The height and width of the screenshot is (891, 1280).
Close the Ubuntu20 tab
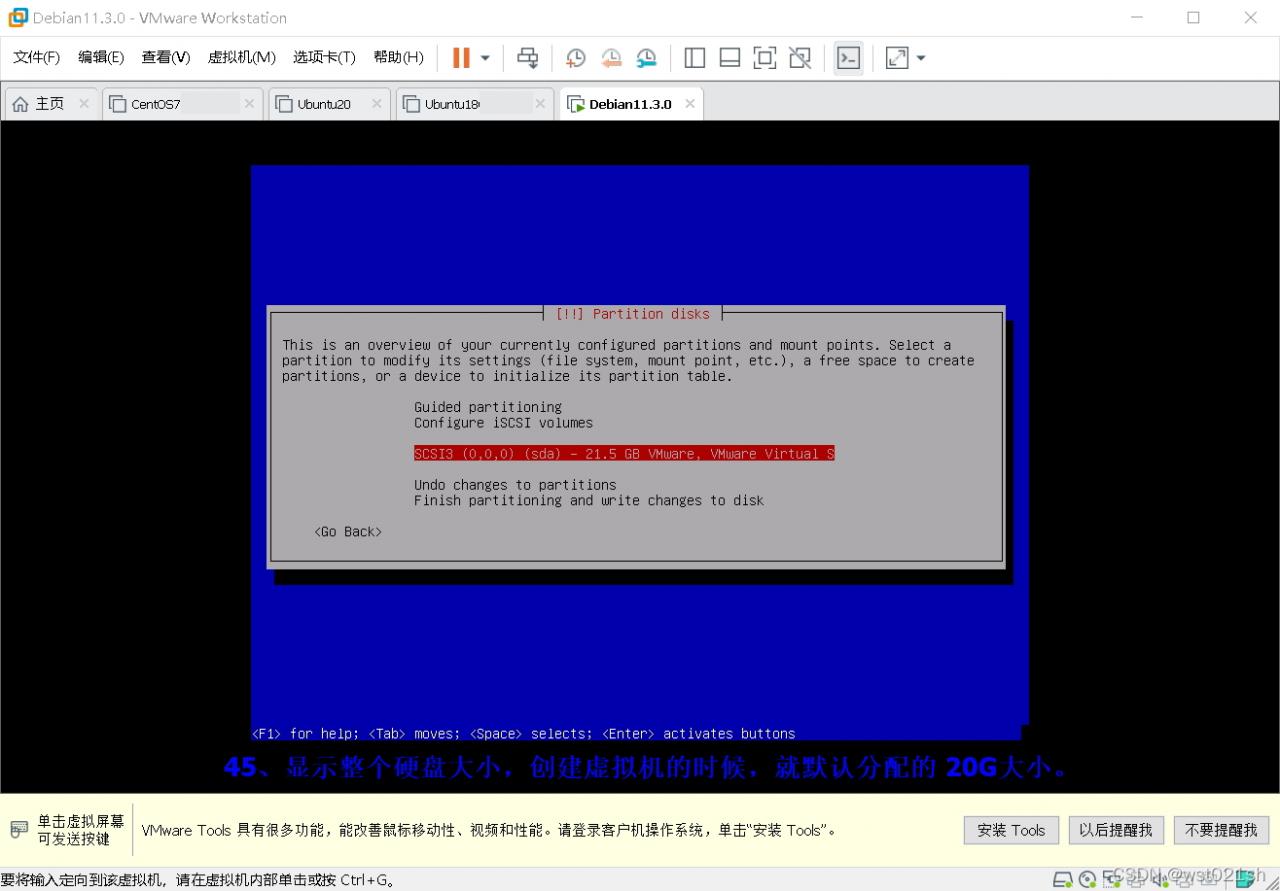coord(377,104)
